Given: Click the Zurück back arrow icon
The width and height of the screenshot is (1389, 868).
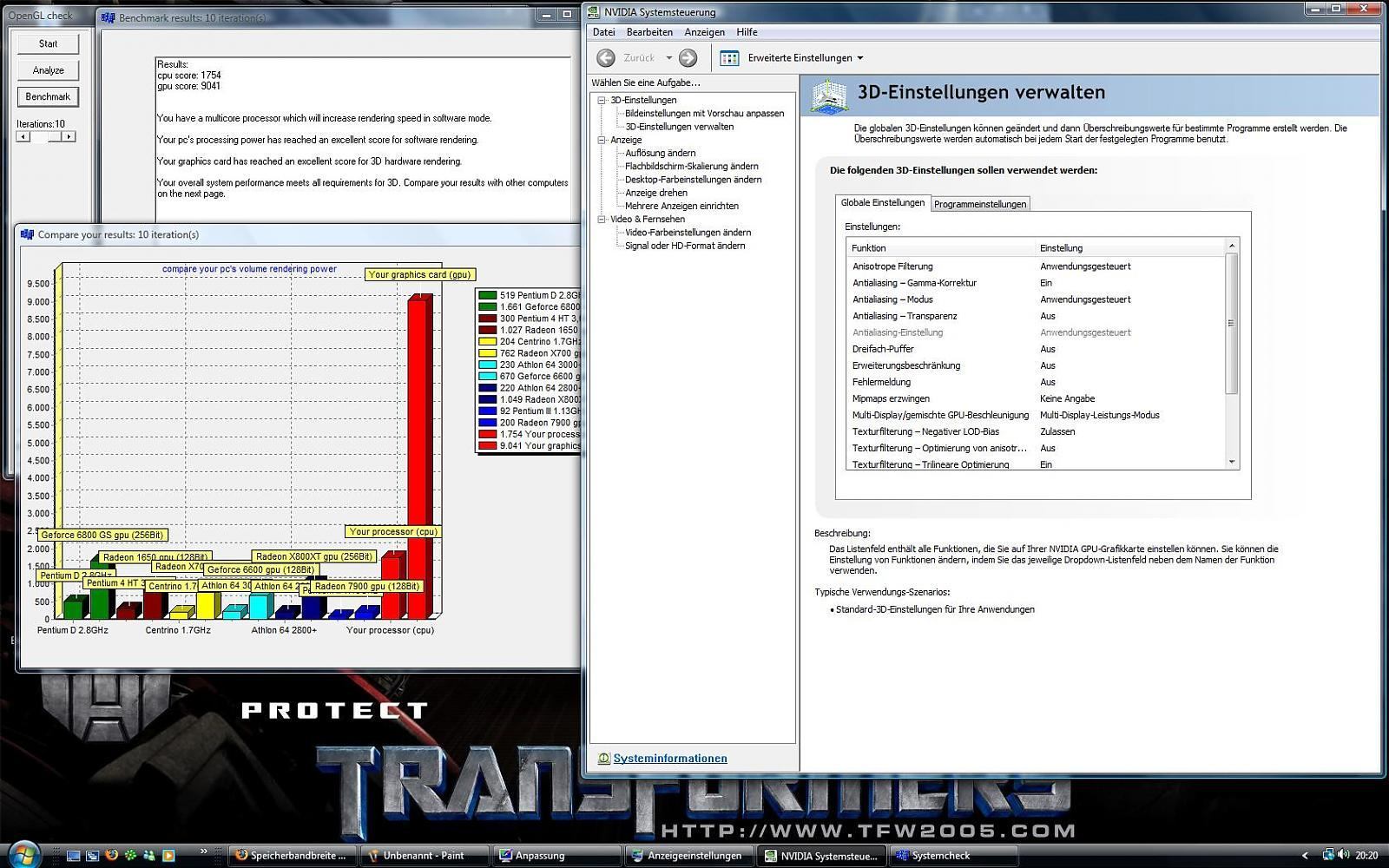Looking at the screenshot, I should click(606, 58).
